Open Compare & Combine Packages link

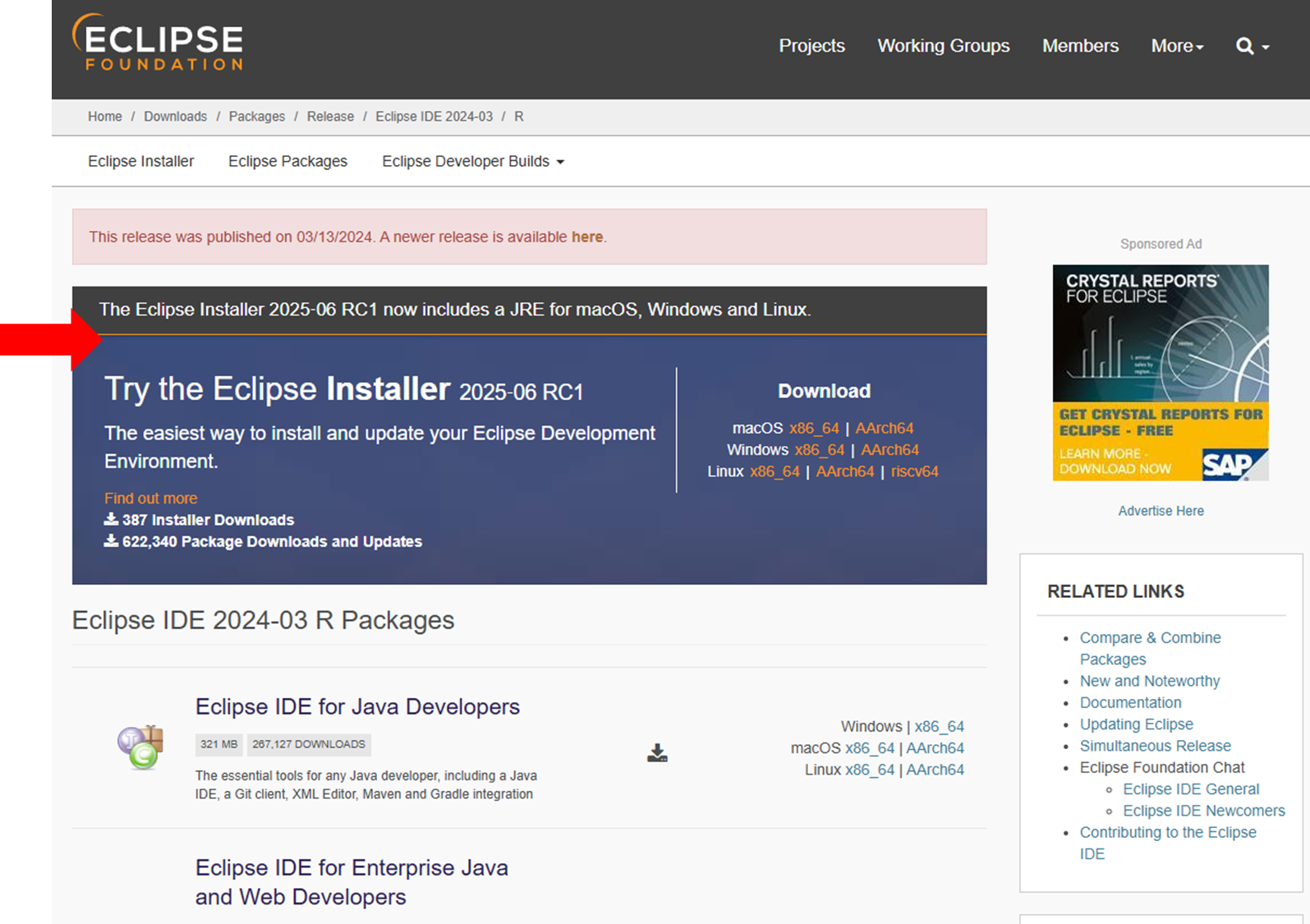click(1150, 648)
